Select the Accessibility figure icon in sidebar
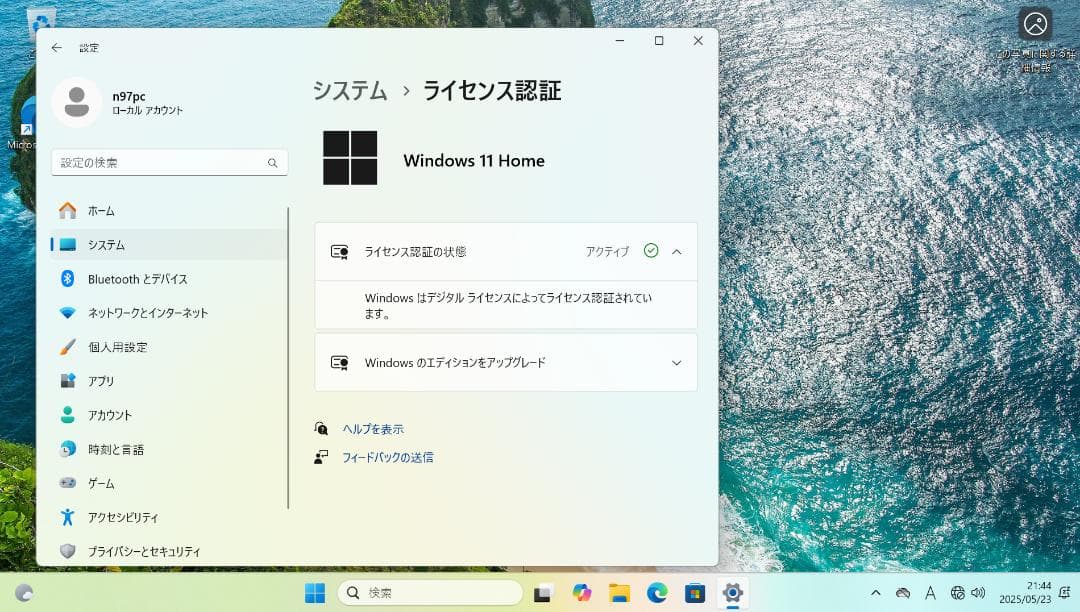Image resolution: width=1080 pixels, height=612 pixels. (x=68, y=517)
